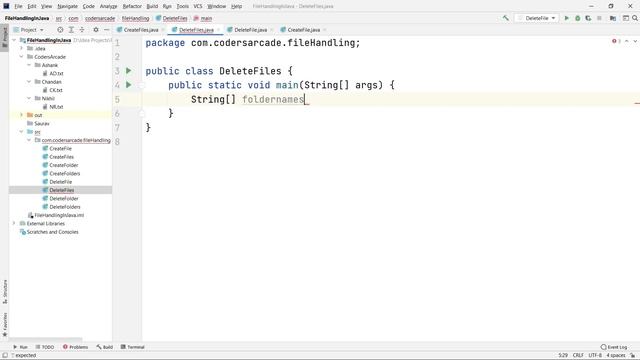640x360 pixels.
Task: Run DeleteFiles class from gutter line 3
Action: point(129,71)
